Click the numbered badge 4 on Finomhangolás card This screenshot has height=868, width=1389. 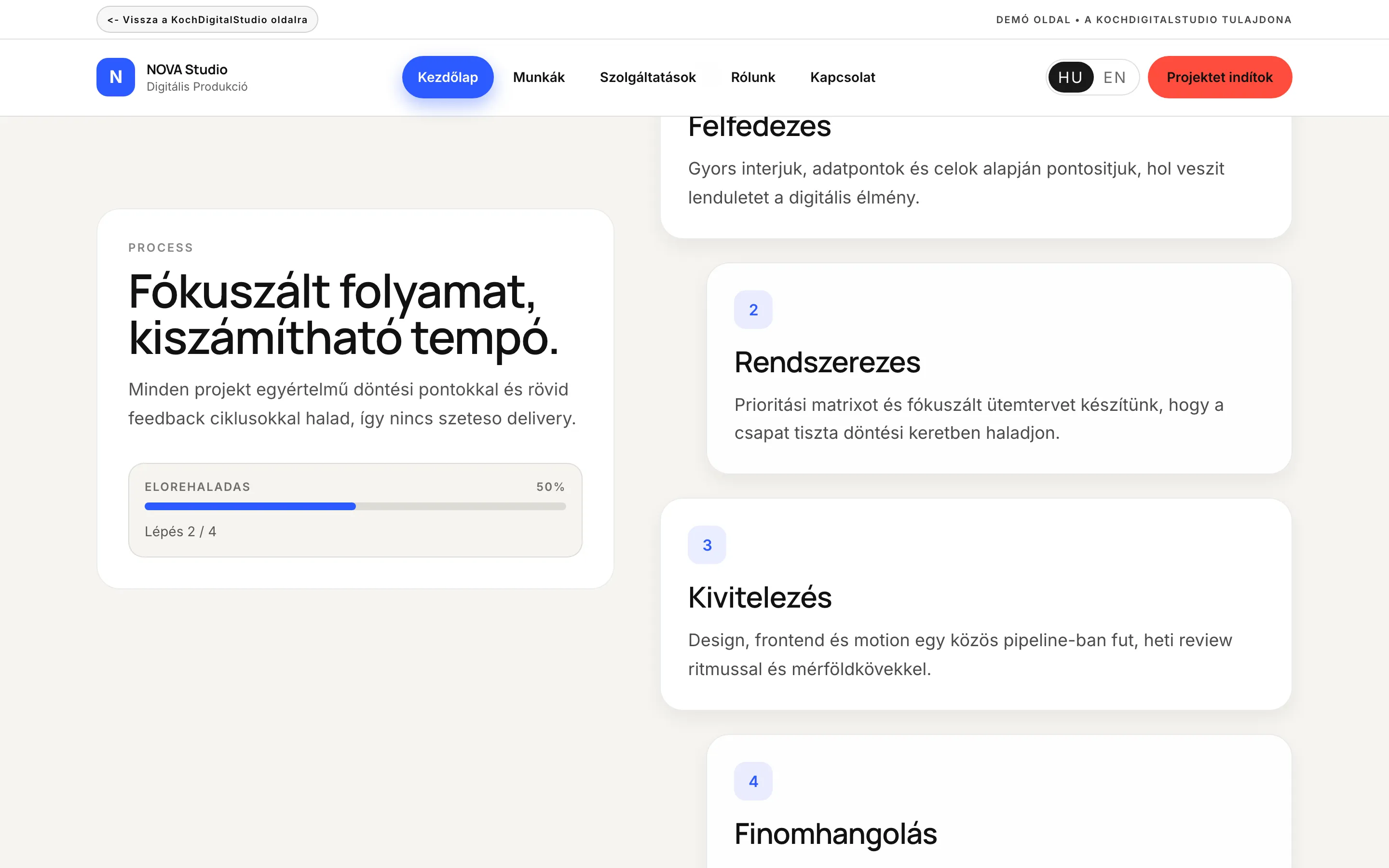753,781
